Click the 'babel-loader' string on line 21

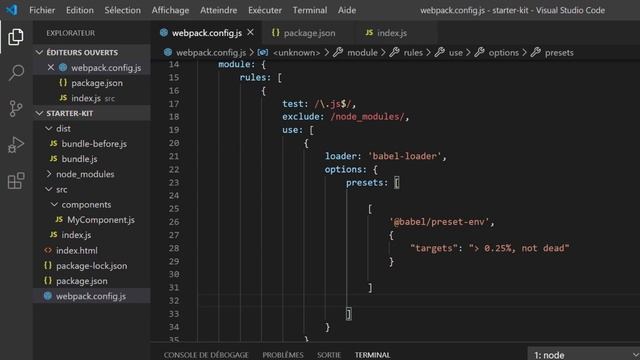click(x=404, y=156)
